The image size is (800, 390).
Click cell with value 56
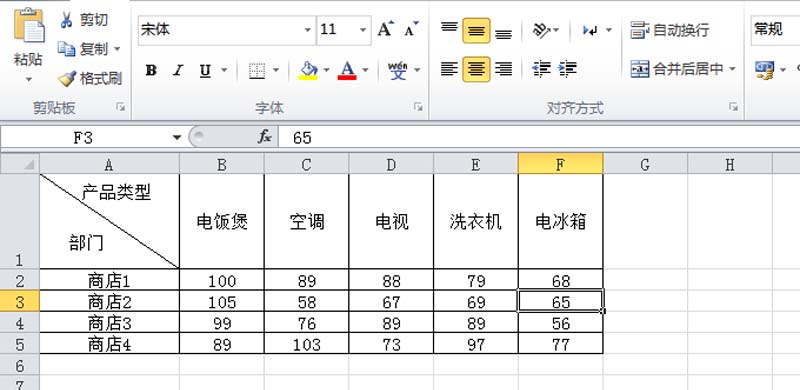[560, 323]
